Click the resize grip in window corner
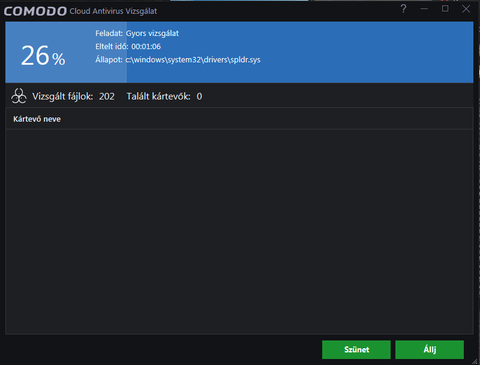The height and width of the screenshot is (365, 480). tap(475, 361)
